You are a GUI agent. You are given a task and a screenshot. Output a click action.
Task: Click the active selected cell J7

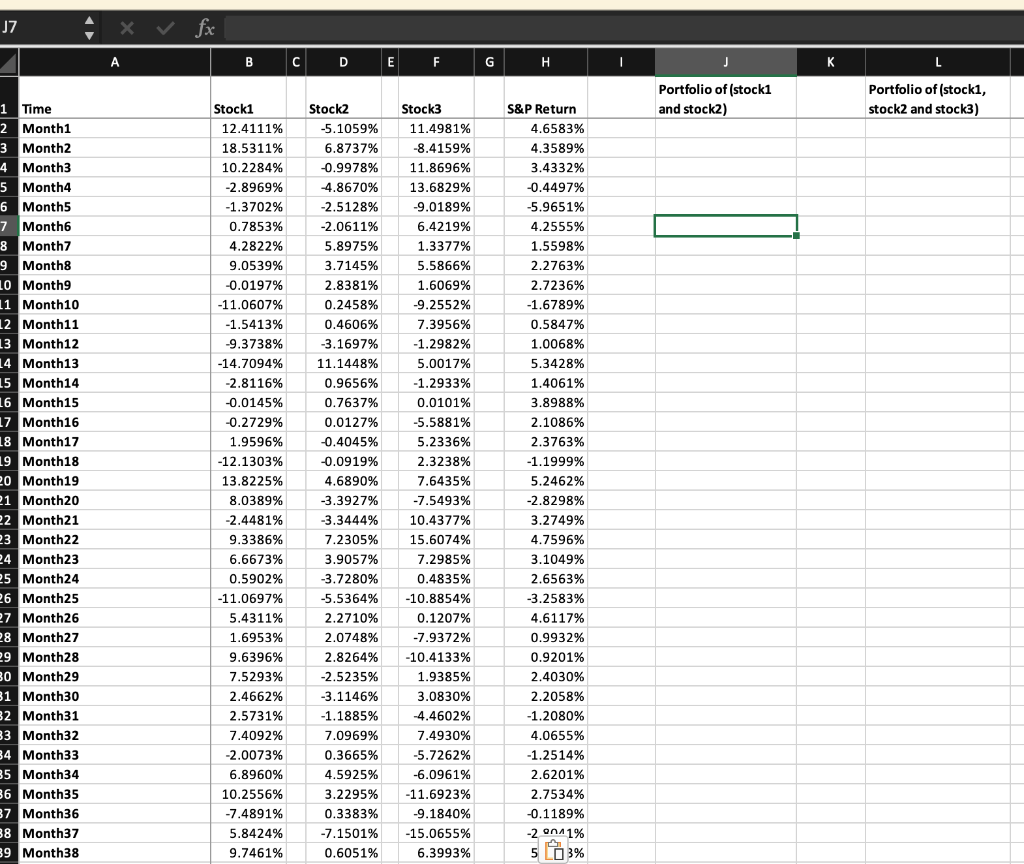pyautogui.click(x=726, y=226)
